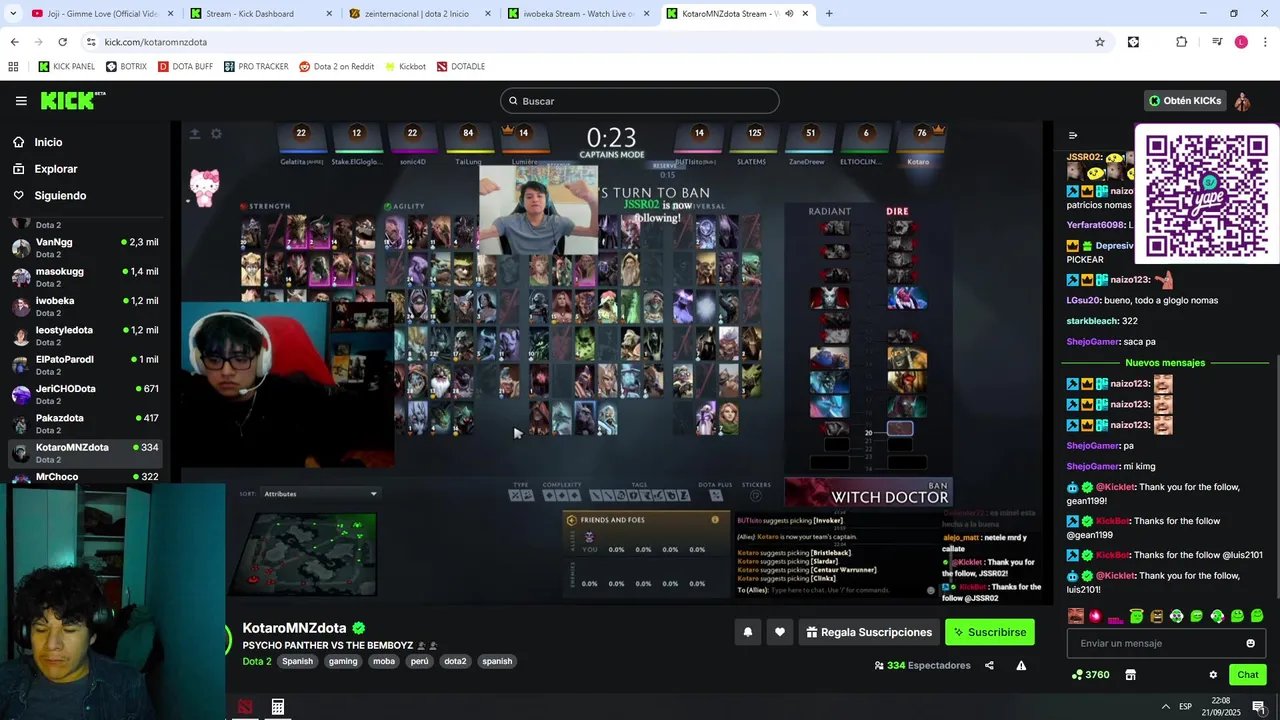Collapse the chat panel arrow icon
This screenshot has height=720, width=1280.
coord(1073,136)
